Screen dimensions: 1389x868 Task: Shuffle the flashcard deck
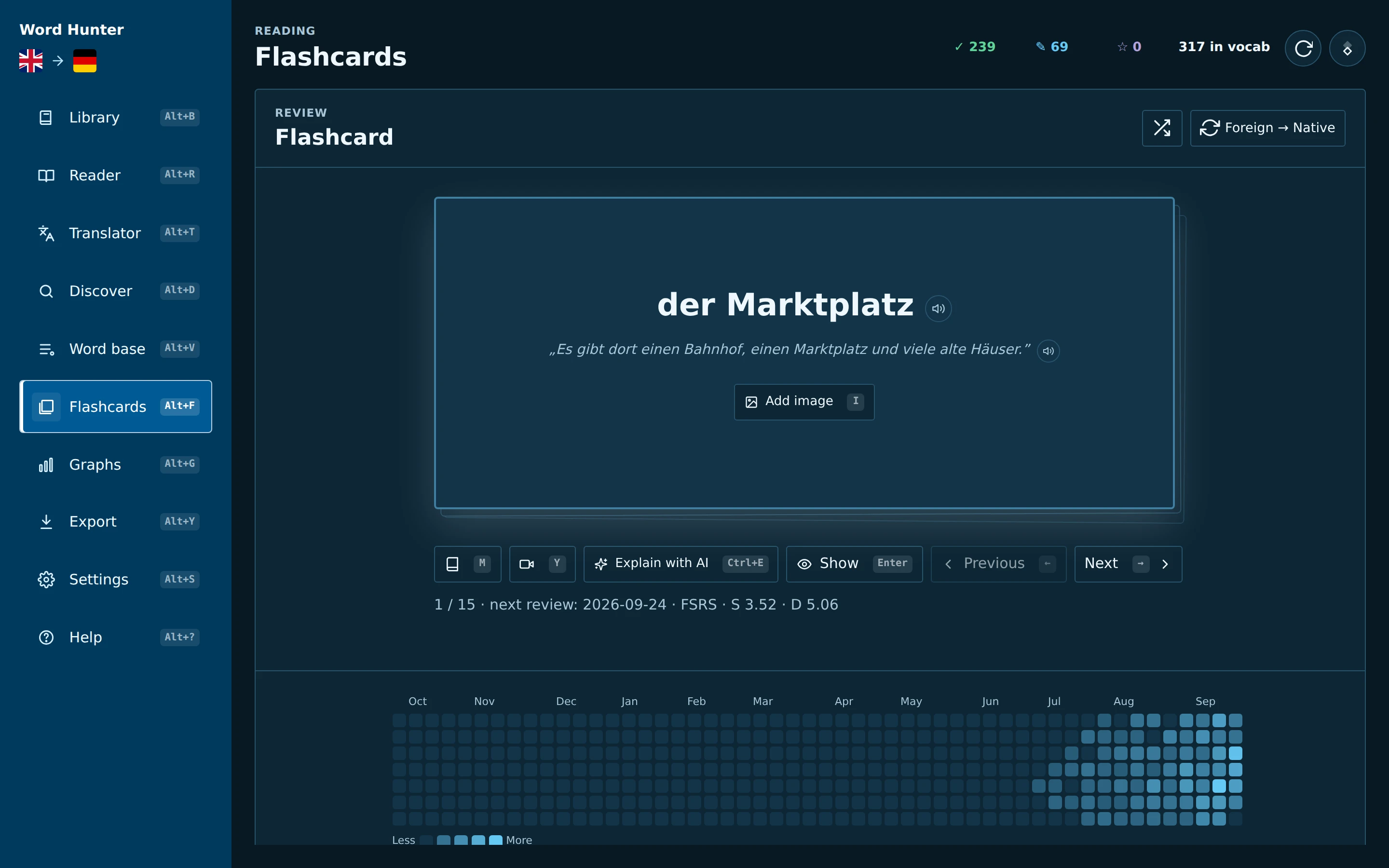1162,128
